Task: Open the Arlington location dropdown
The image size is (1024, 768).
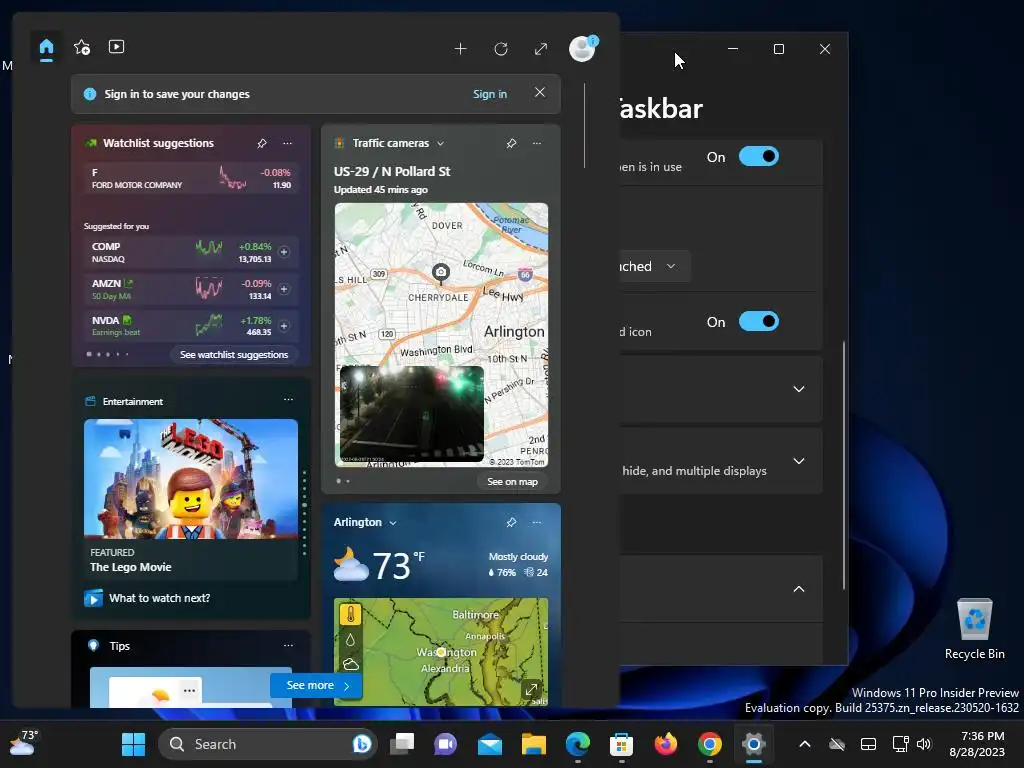Action: click(392, 523)
